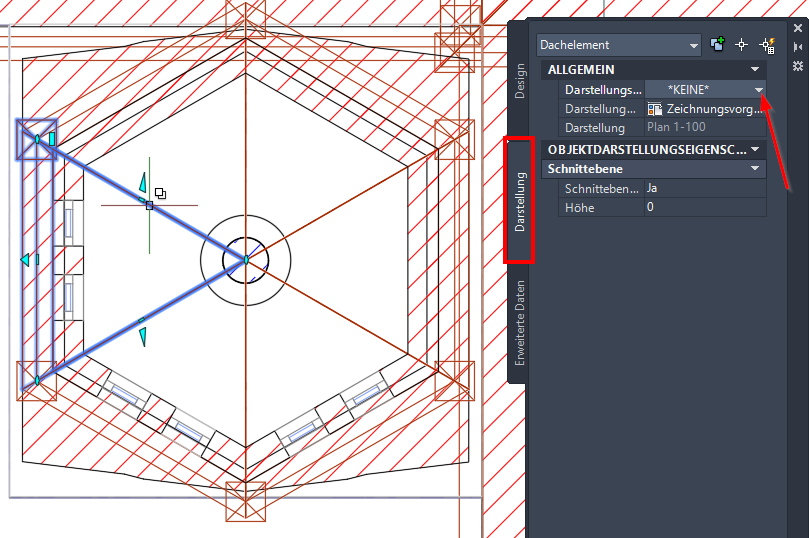Switch to the Design tab
This screenshot has width=809, height=538.
click(x=520, y=81)
